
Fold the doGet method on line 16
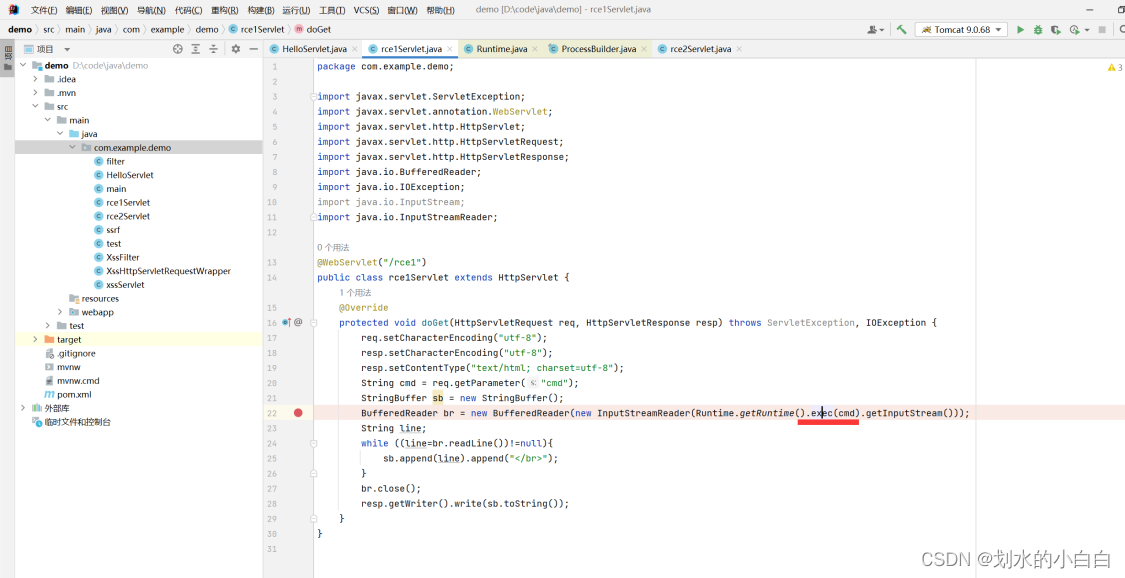314,323
